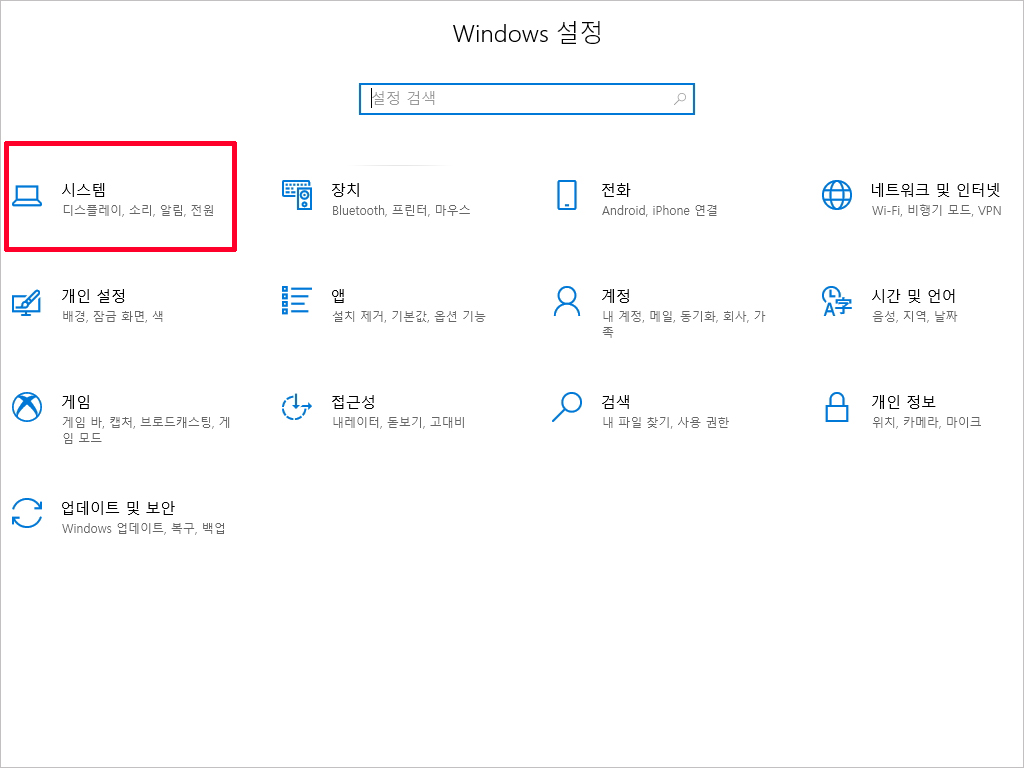Click description 'Wi-Fi, 비행기 모드, VPN'
This screenshot has height=768, width=1024.
pyautogui.click(x=936, y=210)
